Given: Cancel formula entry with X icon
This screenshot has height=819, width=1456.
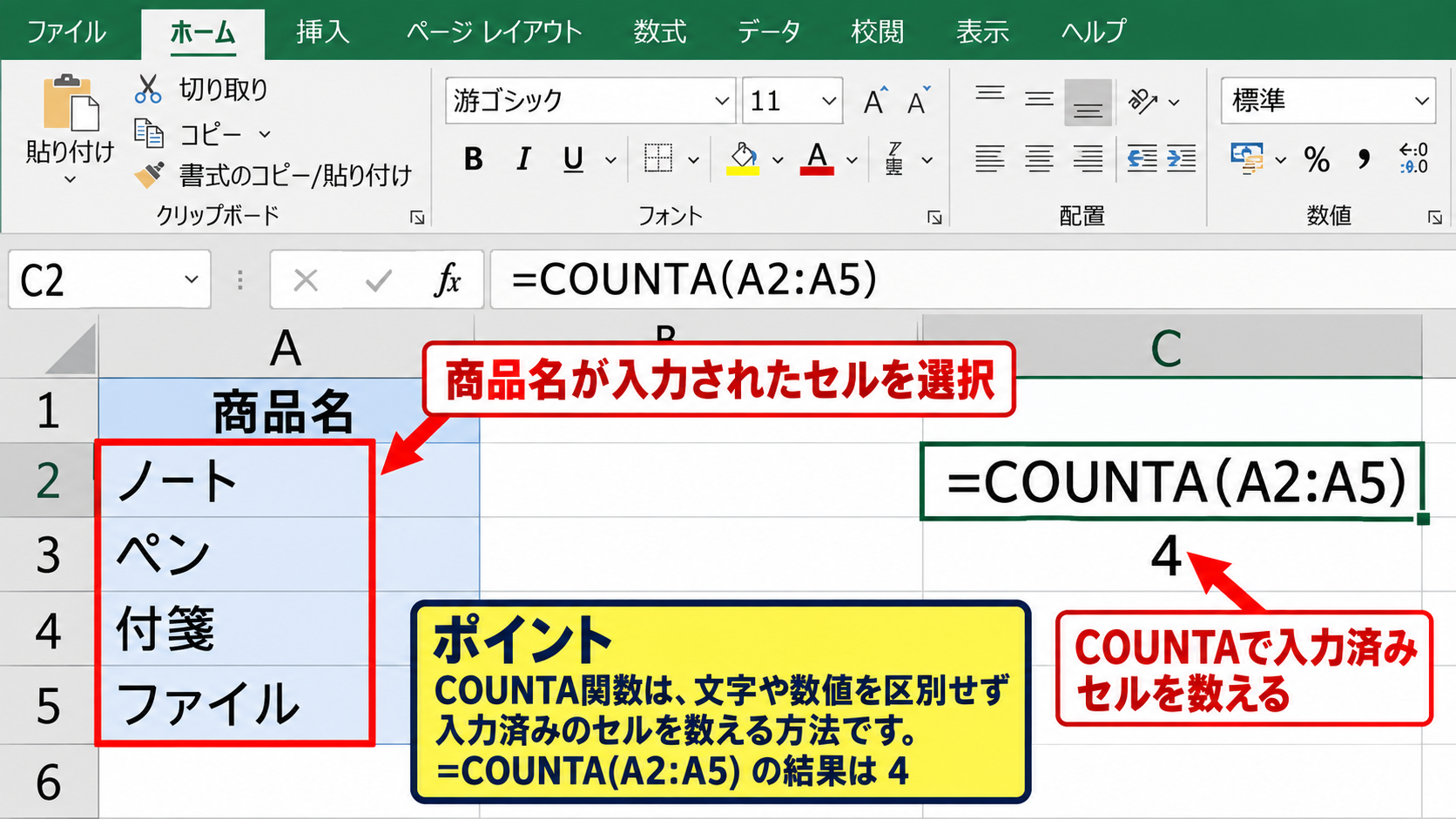Looking at the screenshot, I should [306, 280].
